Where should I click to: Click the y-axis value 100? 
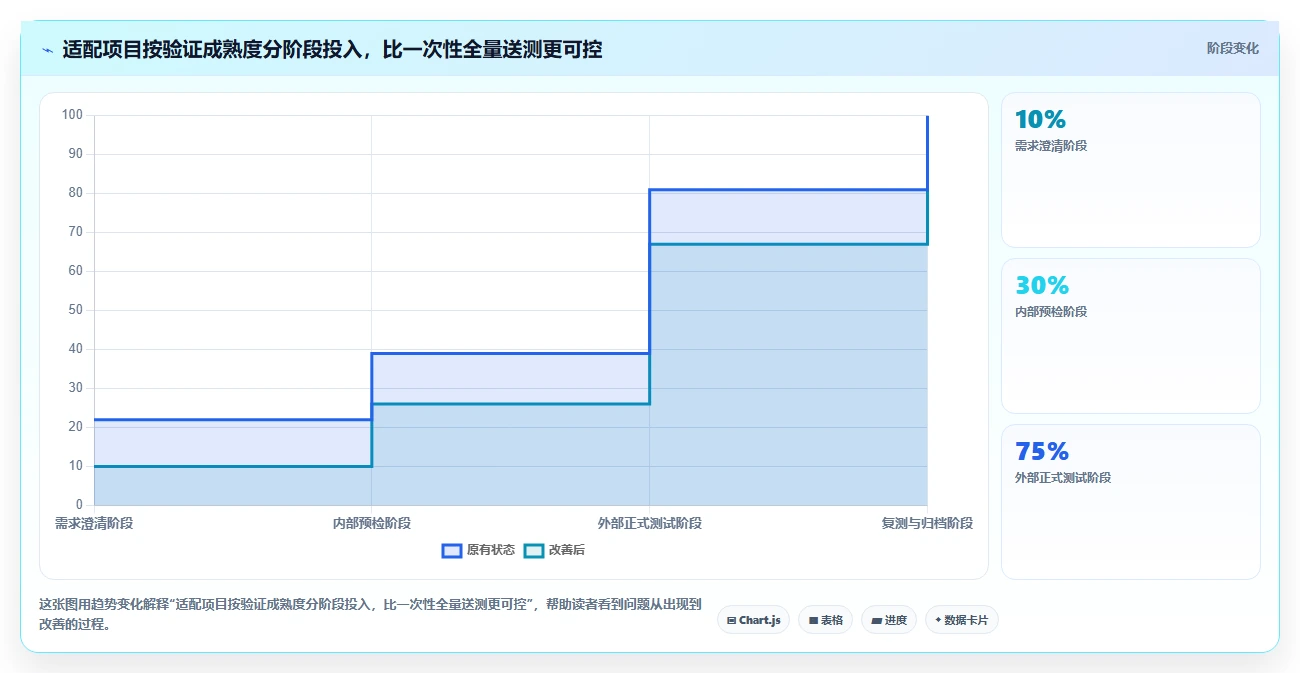(x=72, y=115)
